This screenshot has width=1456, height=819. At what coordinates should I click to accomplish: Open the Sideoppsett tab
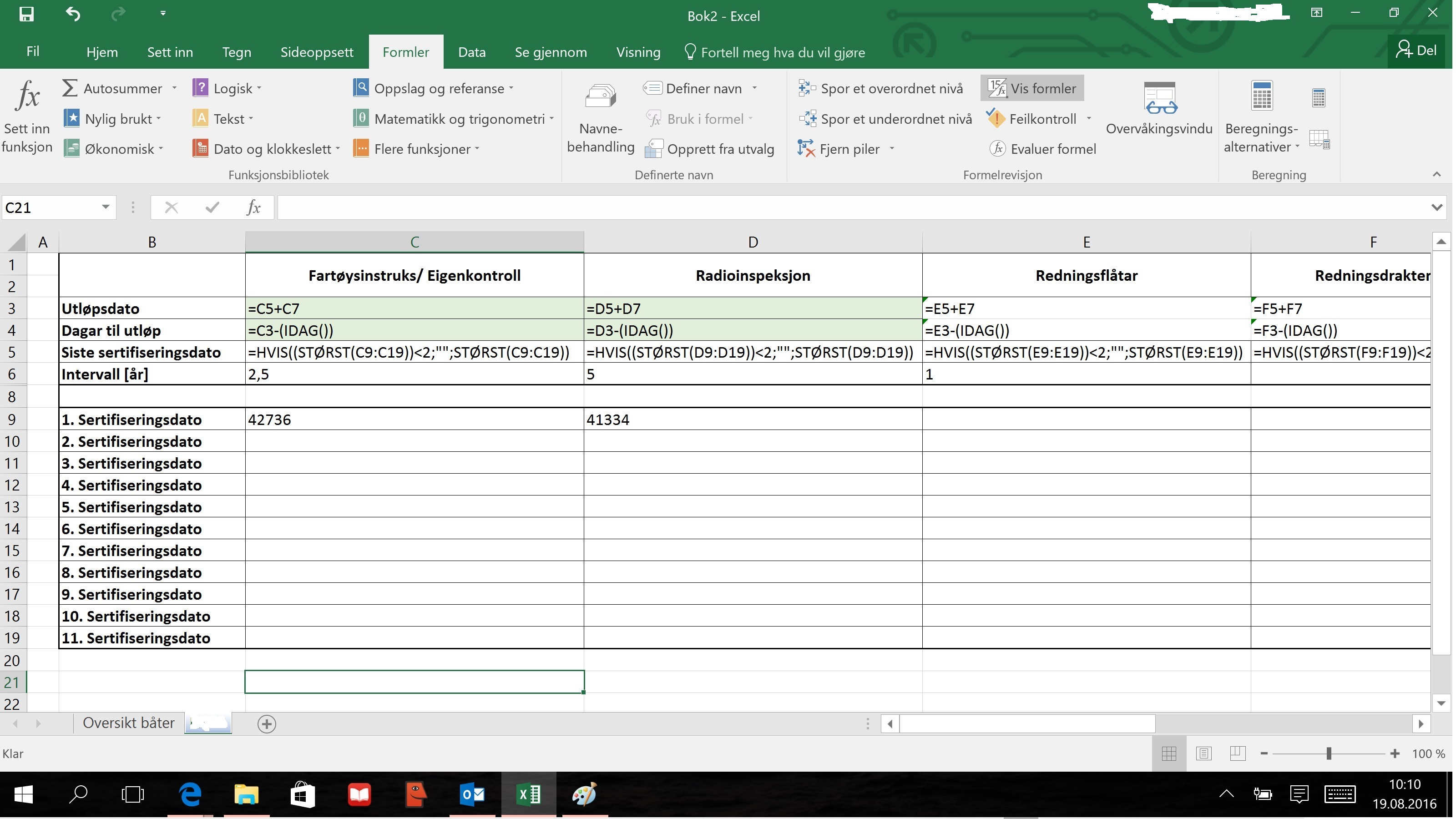click(317, 52)
